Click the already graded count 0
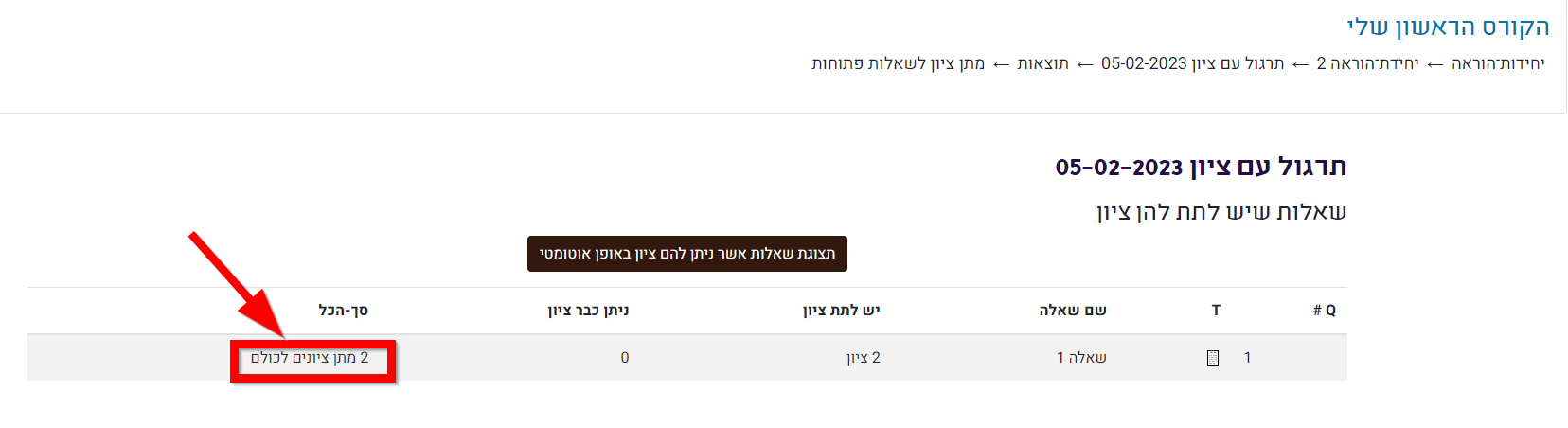Image resolution: width=1568 pixels, height=428 pixels. 625,358
